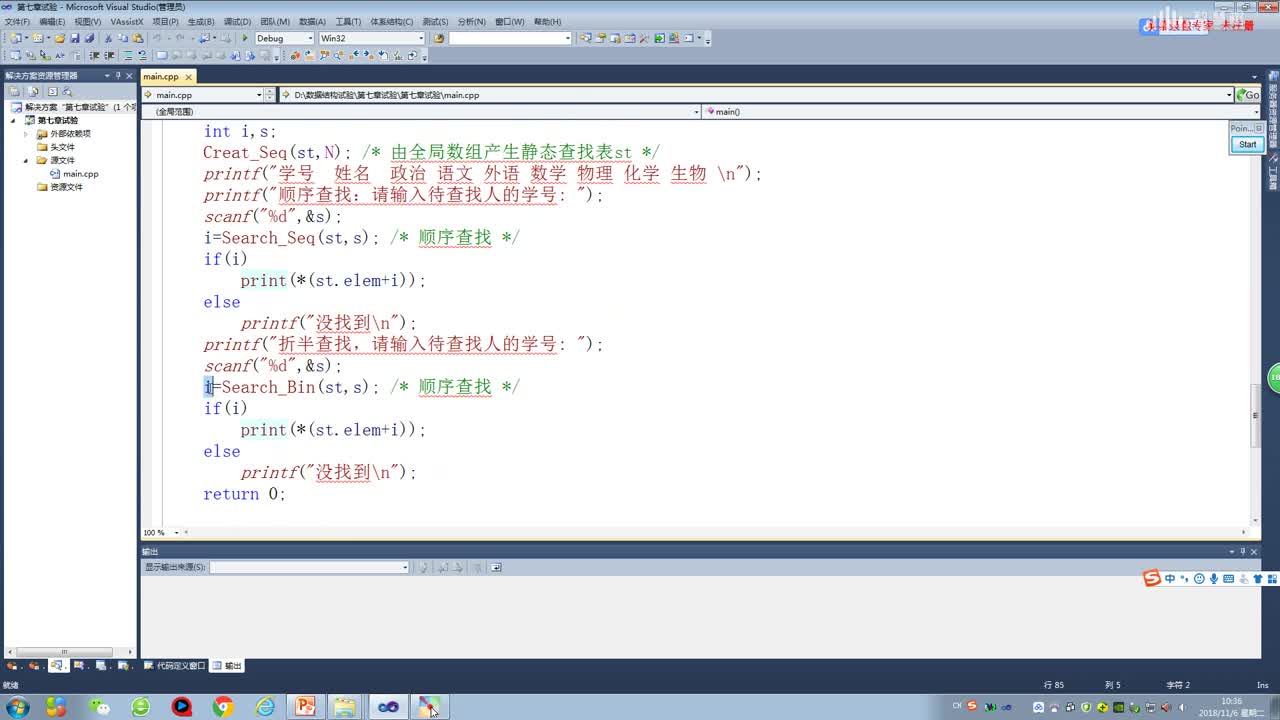Image resolution: width=1280 pixels, height=720 pixels.
Task: Select the 资源文件 folder
Action: click(x=66, y=187)
